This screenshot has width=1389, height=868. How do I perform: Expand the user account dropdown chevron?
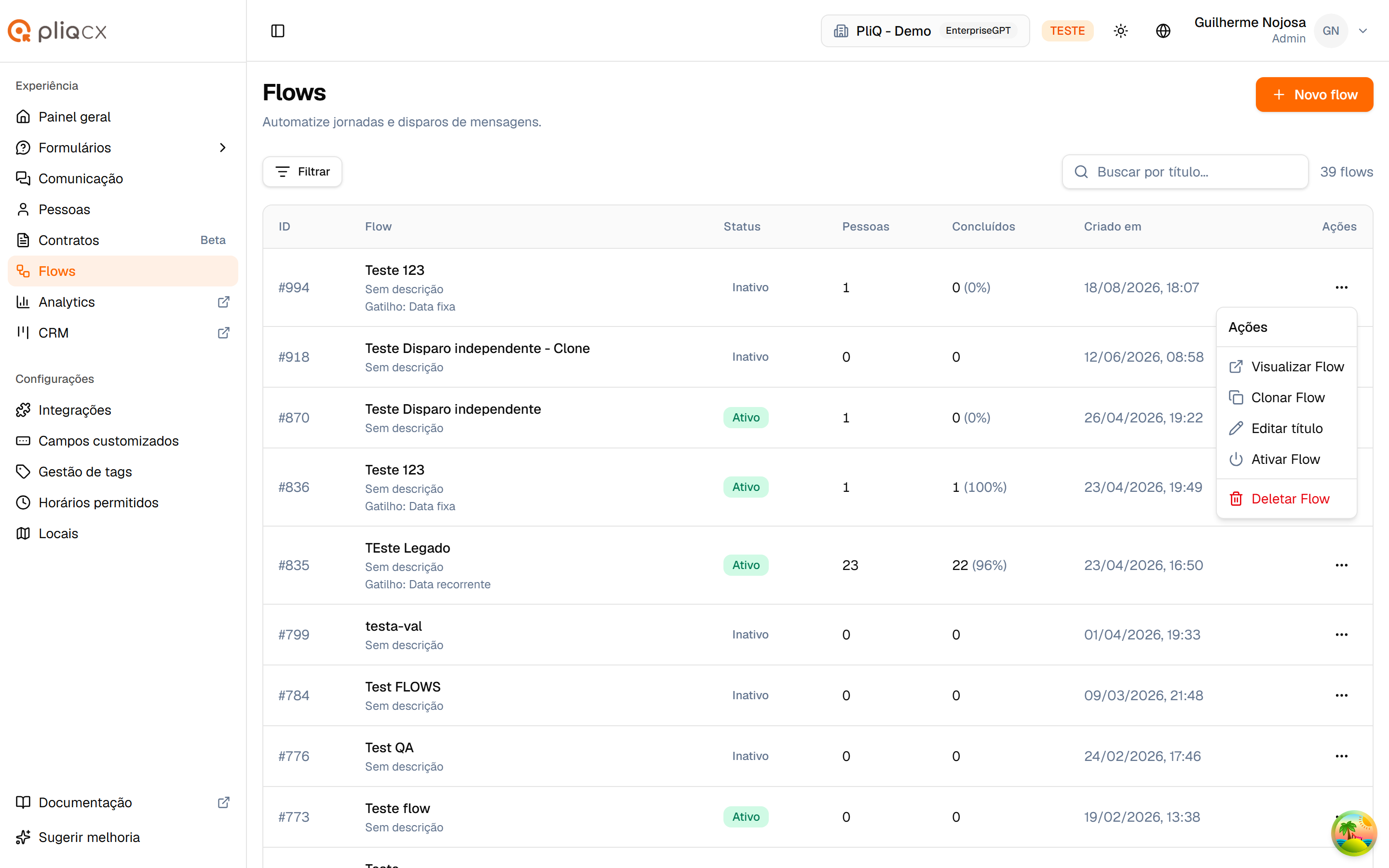click(x=1363, y=31)
